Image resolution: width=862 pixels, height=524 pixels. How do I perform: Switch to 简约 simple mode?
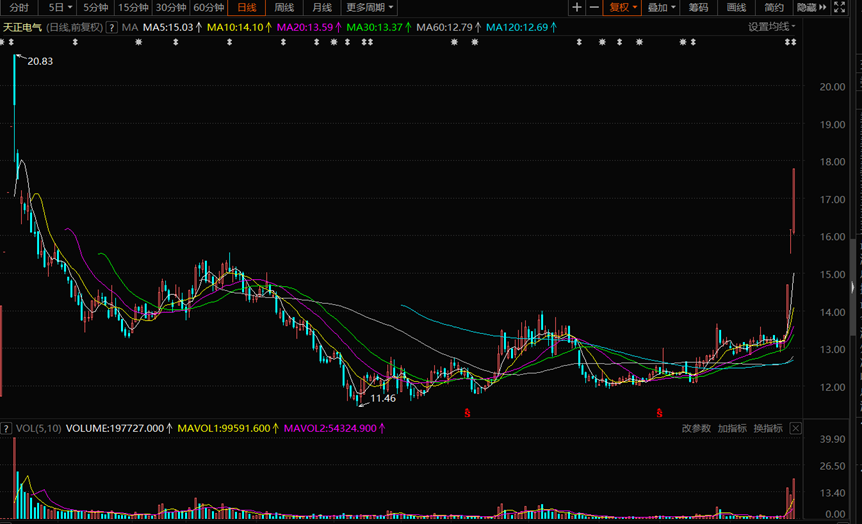tap(773, 7)
